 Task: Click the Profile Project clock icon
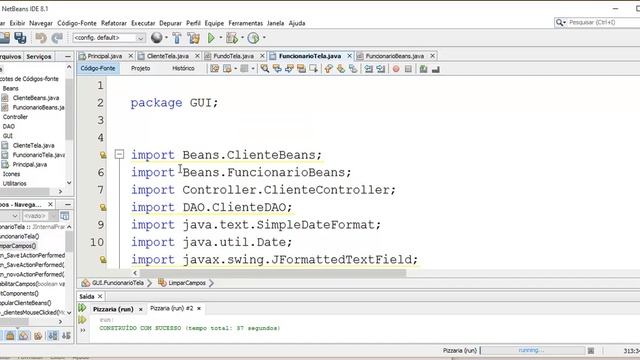253,38
